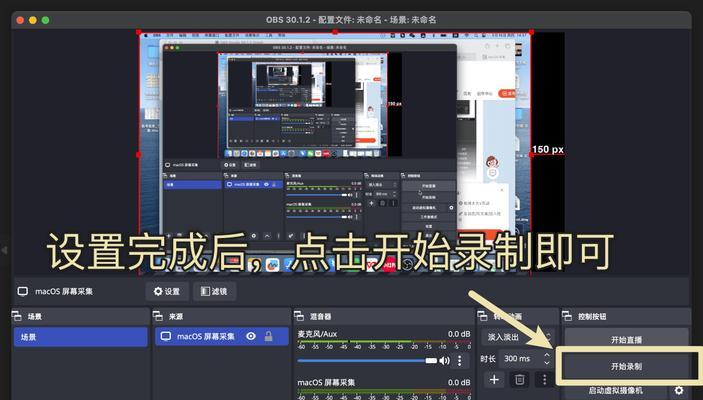
Task: Click the monitor icon in the source row
Action: pos(166,336)
